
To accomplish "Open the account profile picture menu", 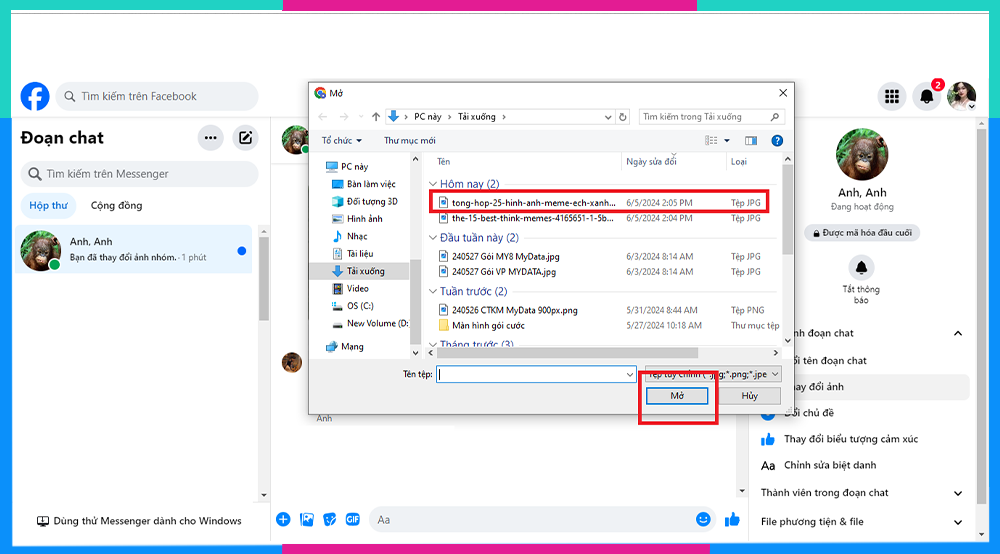I will pyautogui.click(x=962, y=96).
